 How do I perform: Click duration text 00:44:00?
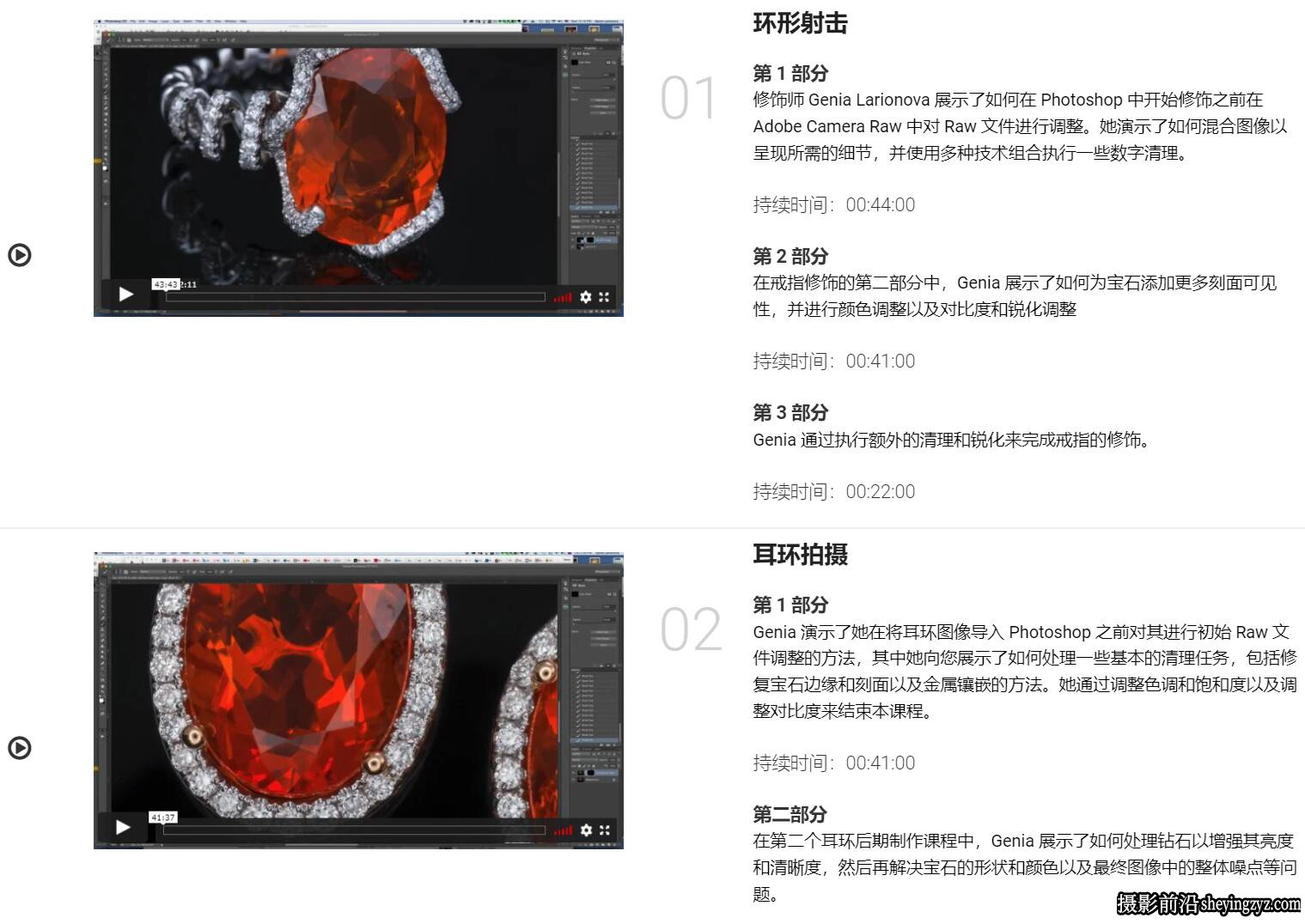pyautogui.click(x=881, y=205)
